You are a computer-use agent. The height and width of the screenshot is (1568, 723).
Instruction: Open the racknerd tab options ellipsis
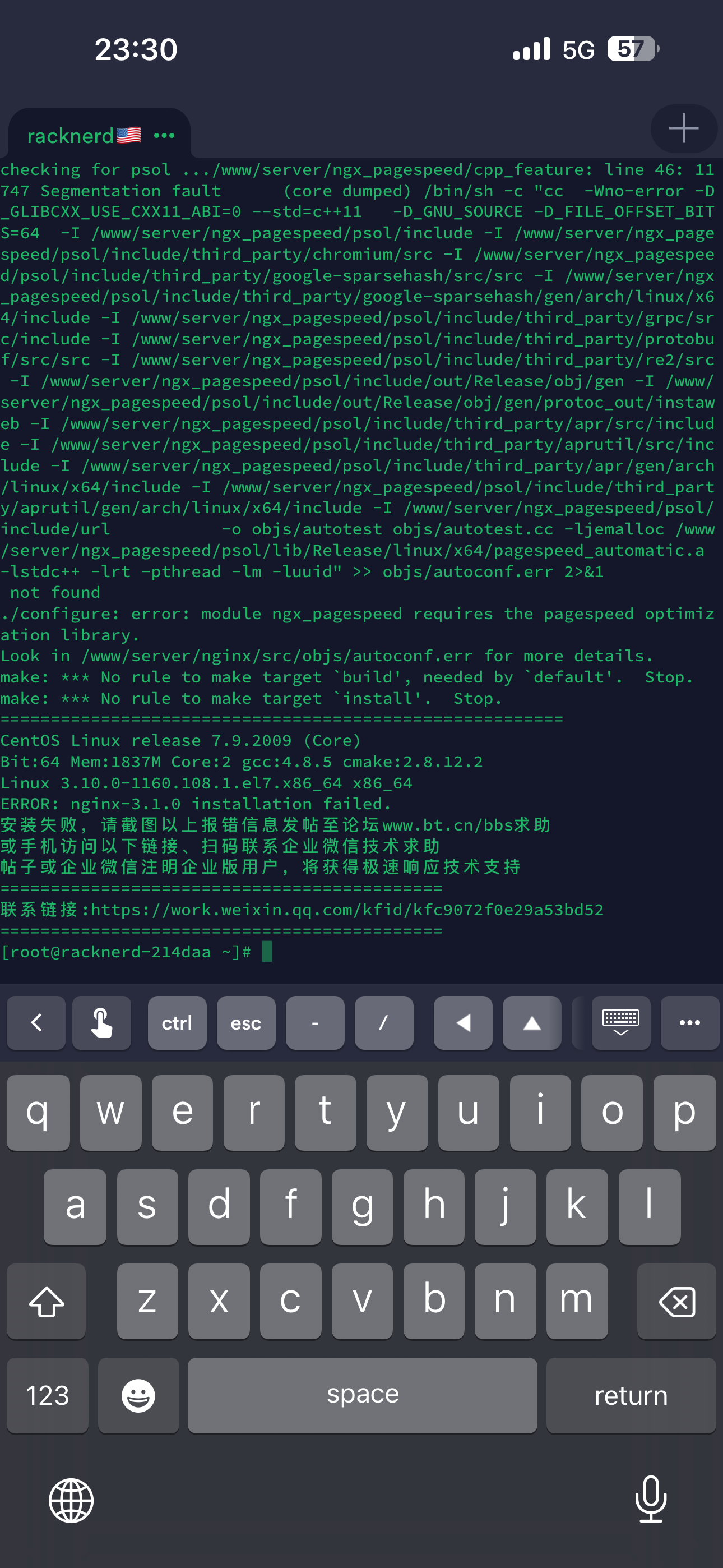[164, 135]
